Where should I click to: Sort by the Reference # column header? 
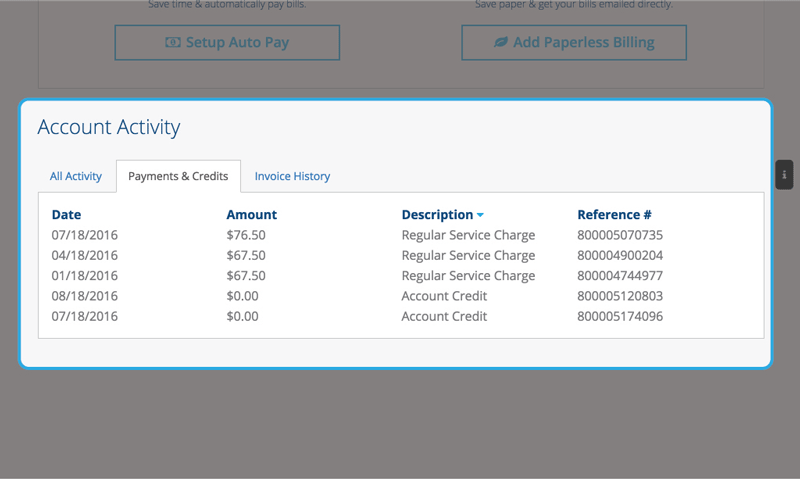click(x=614, y=215)
